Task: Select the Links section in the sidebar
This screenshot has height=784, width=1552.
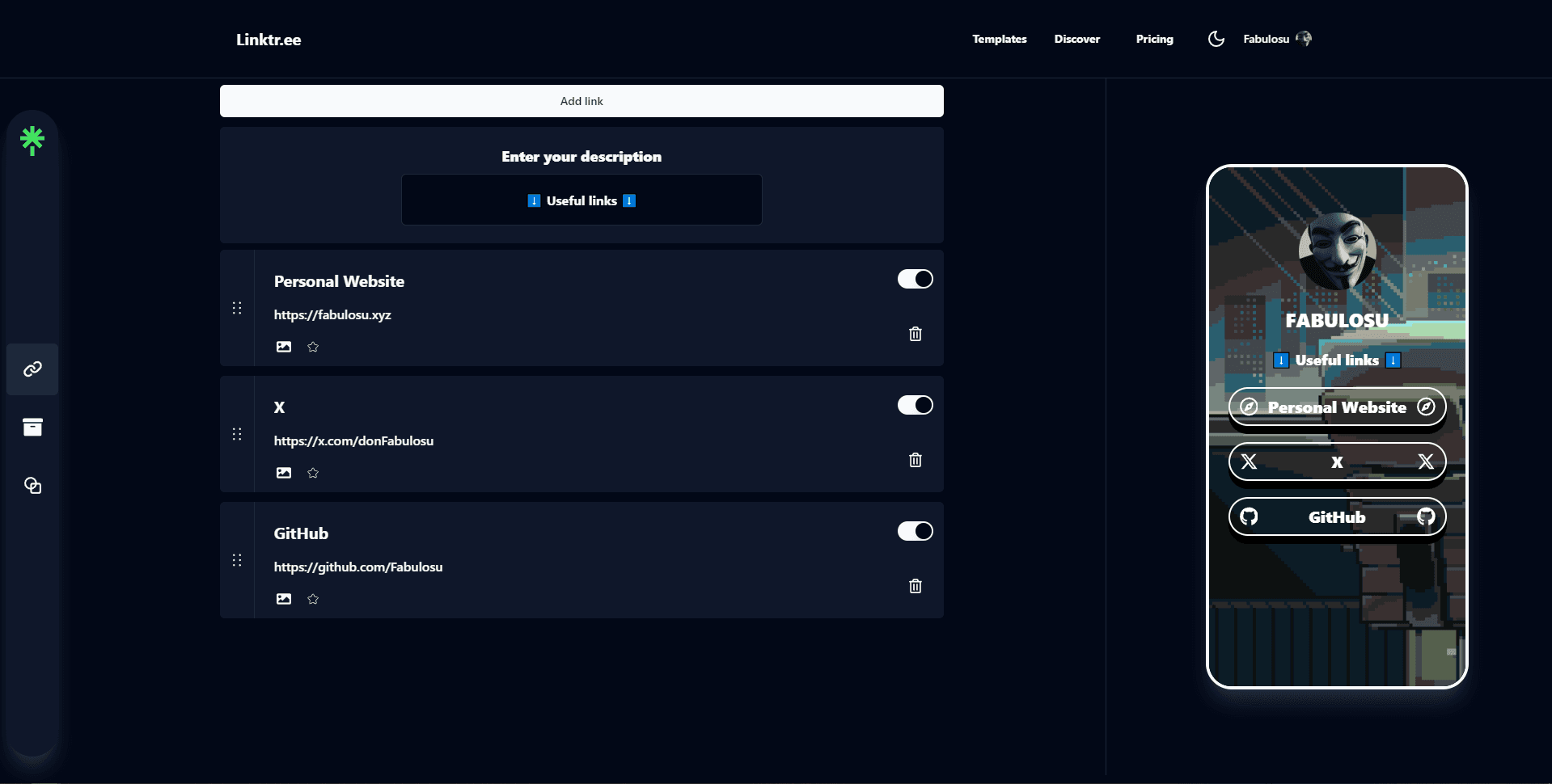Action: [x=32, y=369]
